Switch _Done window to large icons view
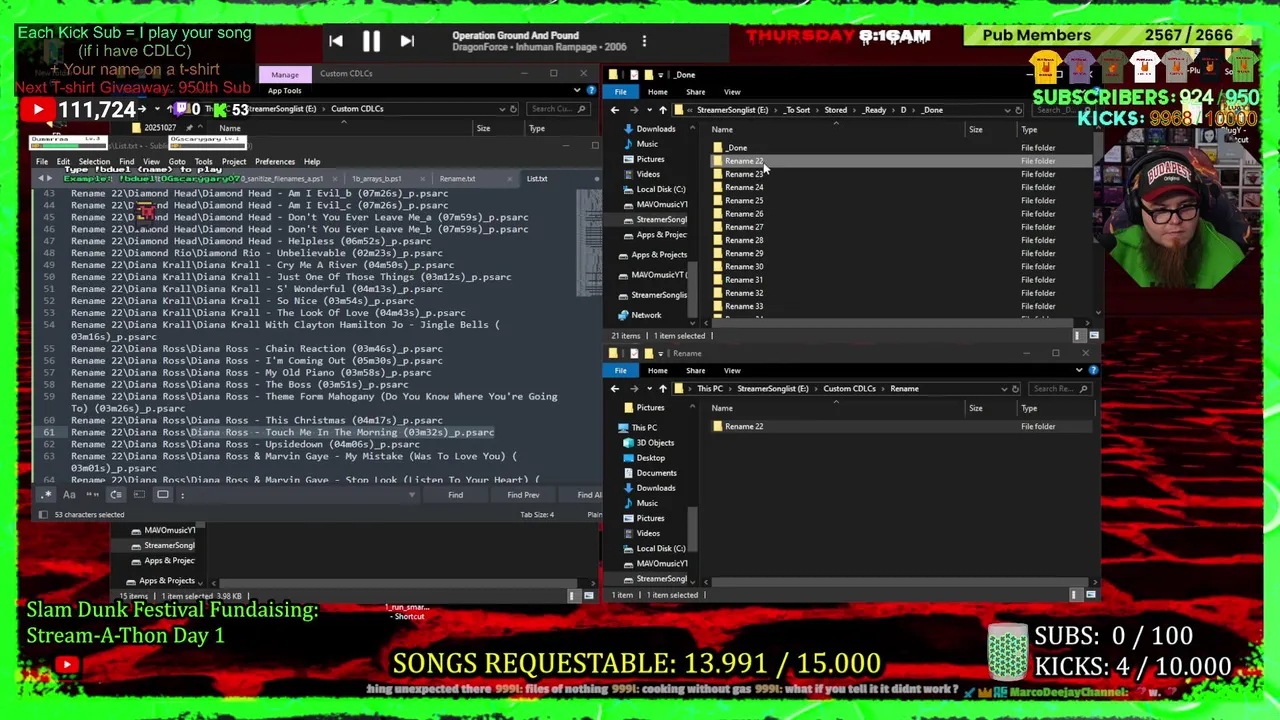The height and width of the screenshot is (720, 1280). click(1093, 336)
